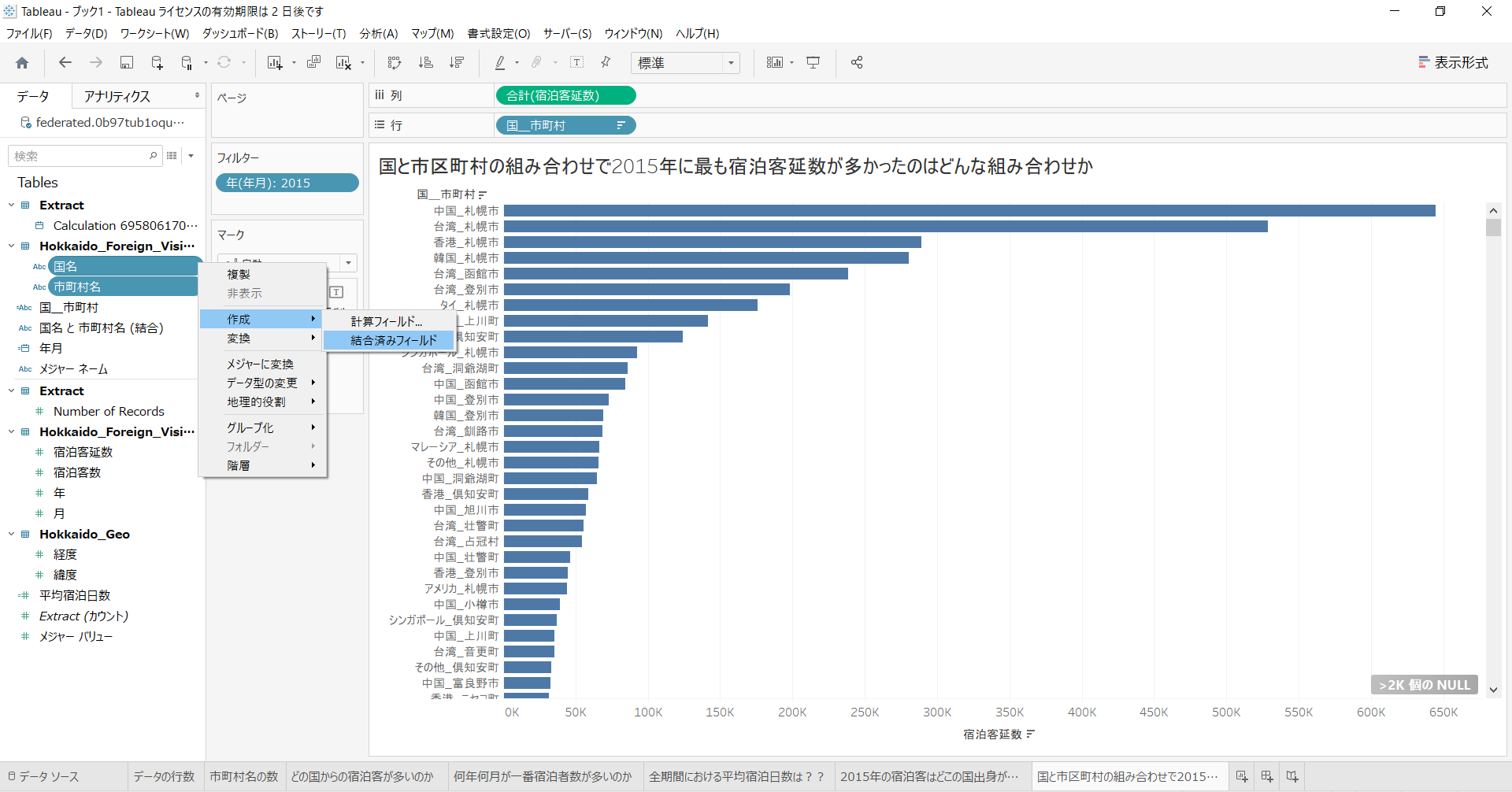The image size is (1512, 792).
Task: Click the new dashboard tab icon at bottom
Action: (1267, 776)
